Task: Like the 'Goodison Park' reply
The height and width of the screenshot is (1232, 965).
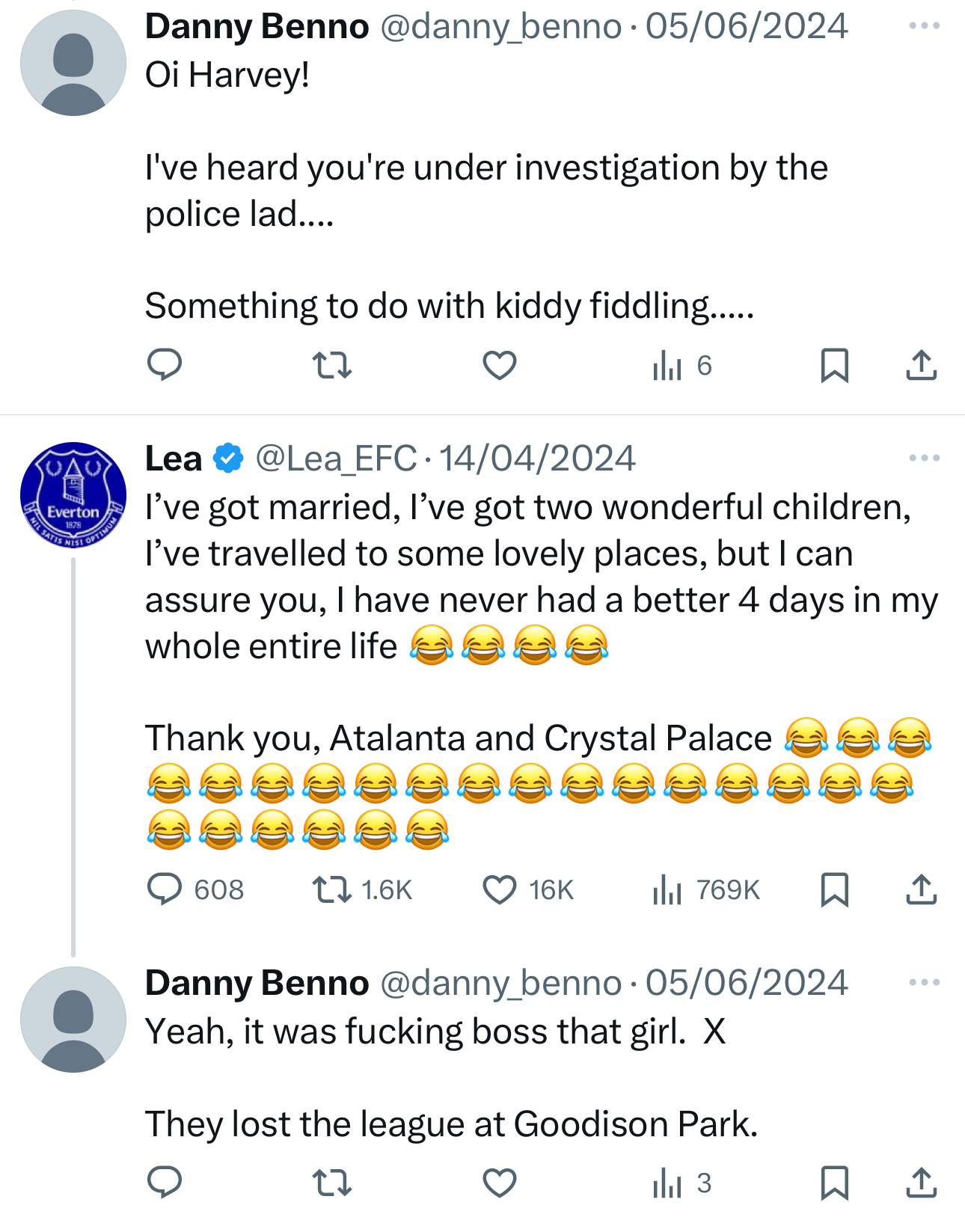Action: (x=499, y=1183)
